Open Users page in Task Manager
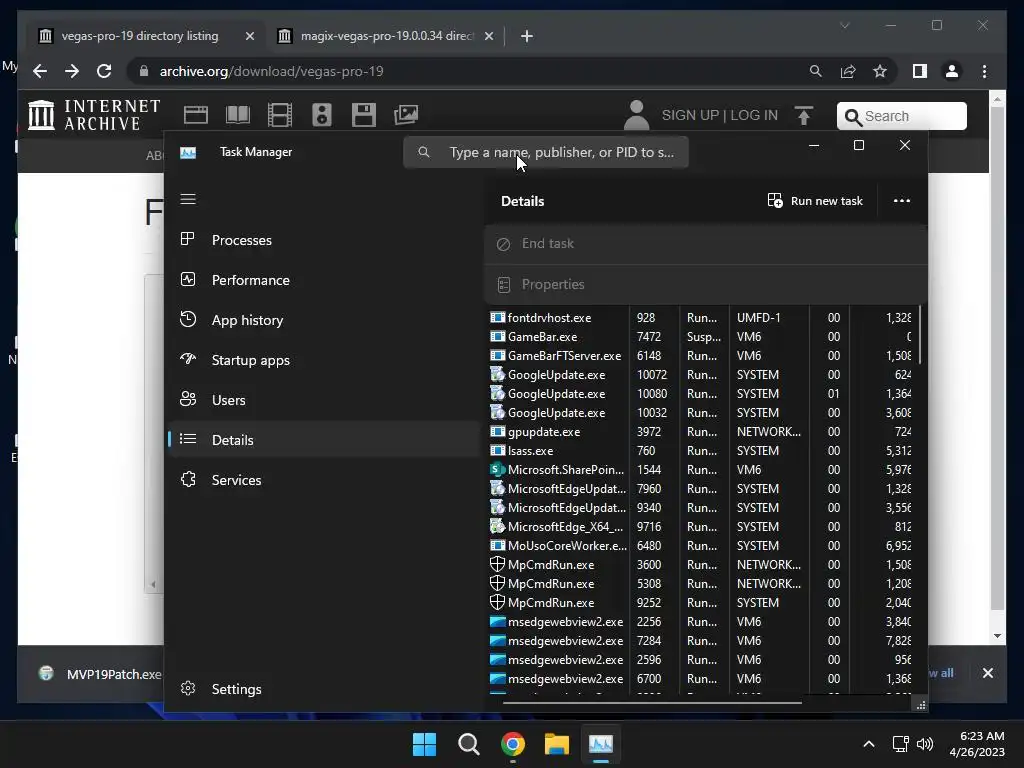Screen dimensions: 1024x768 coord(323,400)
